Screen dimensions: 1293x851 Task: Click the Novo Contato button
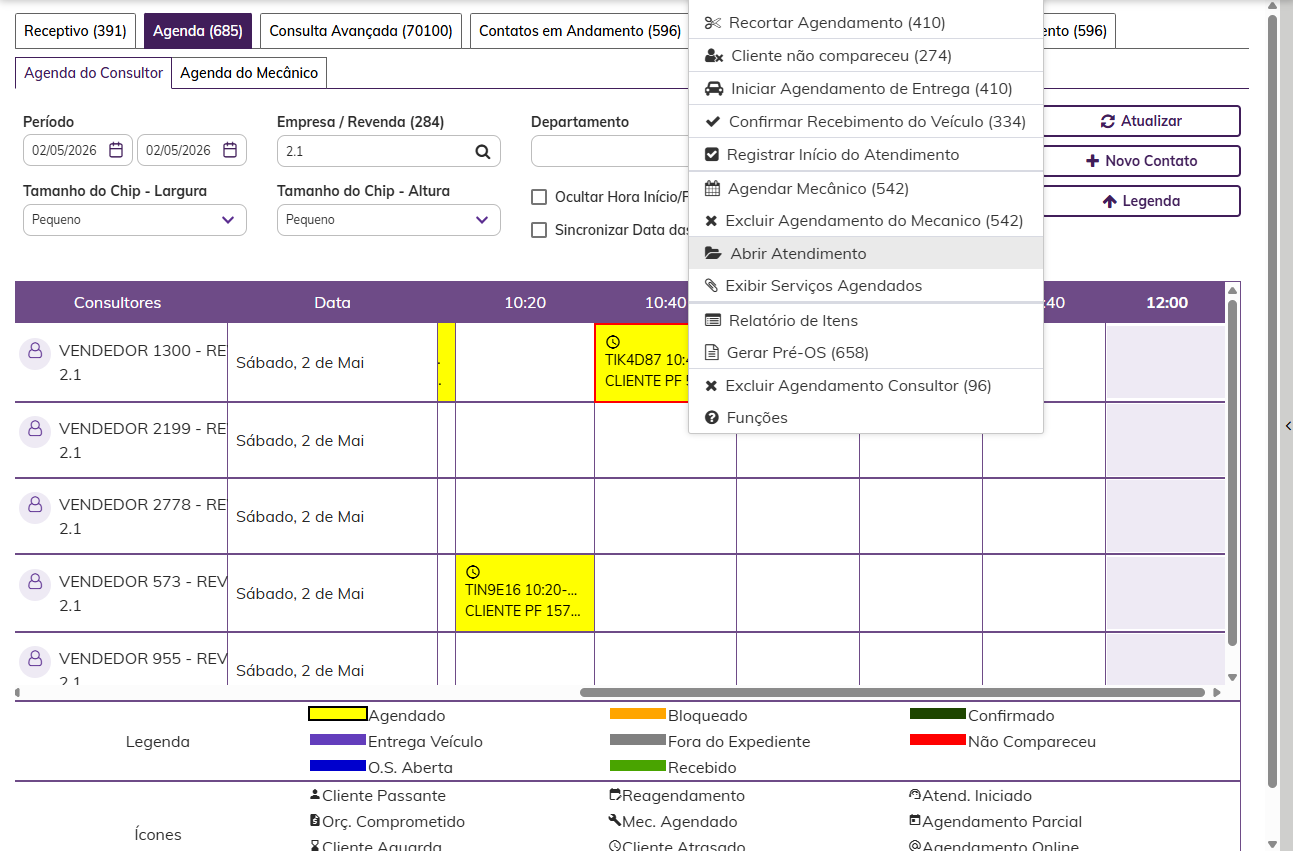[1141, 161]
